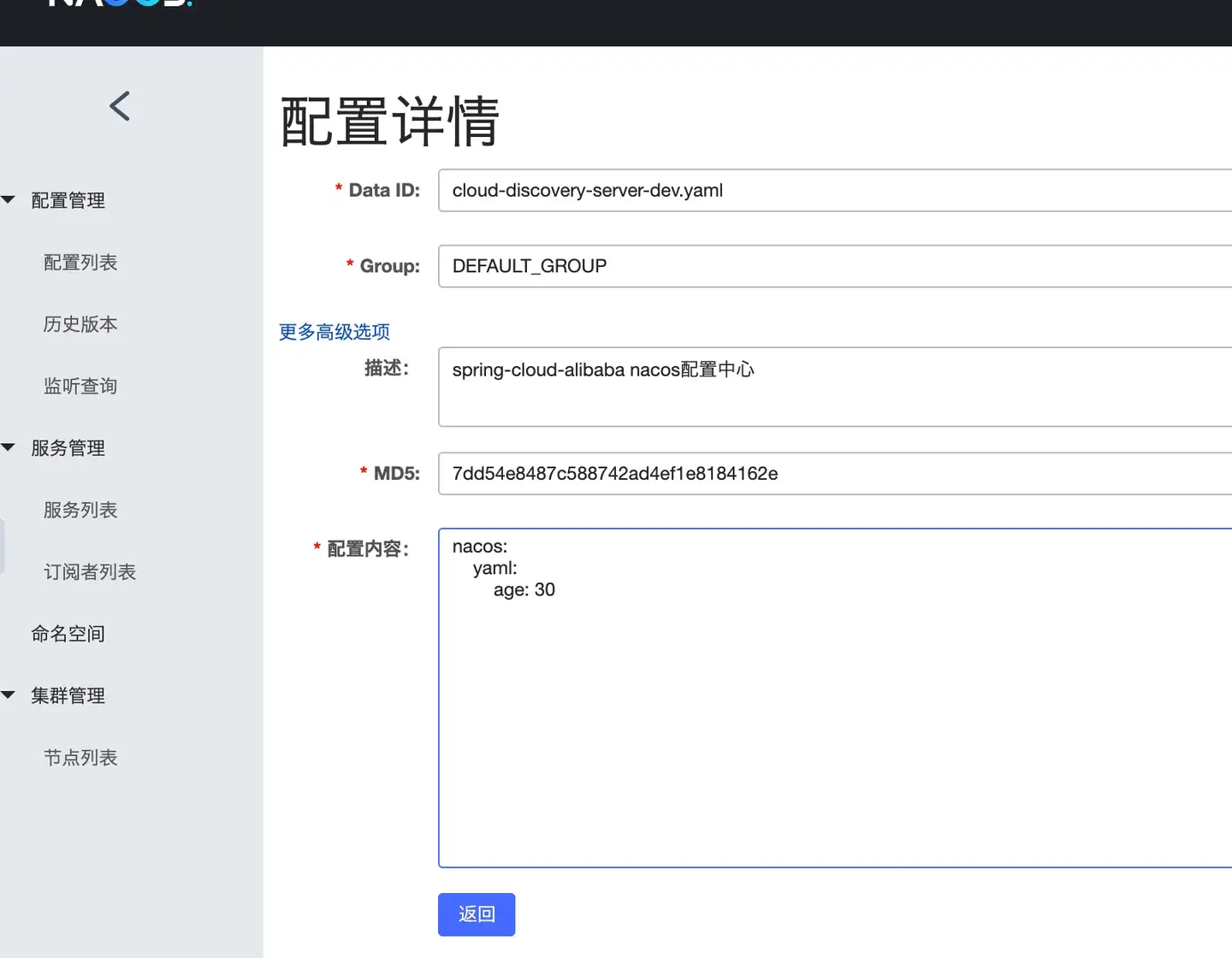Viewport: 1232px width, 958px height.
Task: Collapse the 集群管理 section arrow
Action: pos(9,695)
